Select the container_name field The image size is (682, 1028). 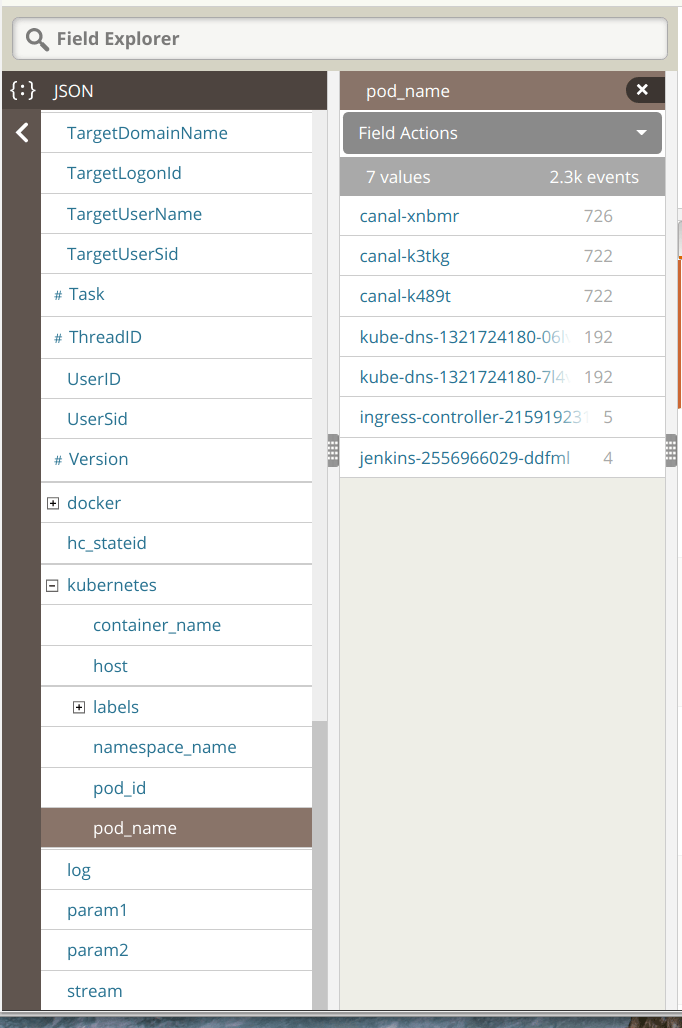click(157, 625)
